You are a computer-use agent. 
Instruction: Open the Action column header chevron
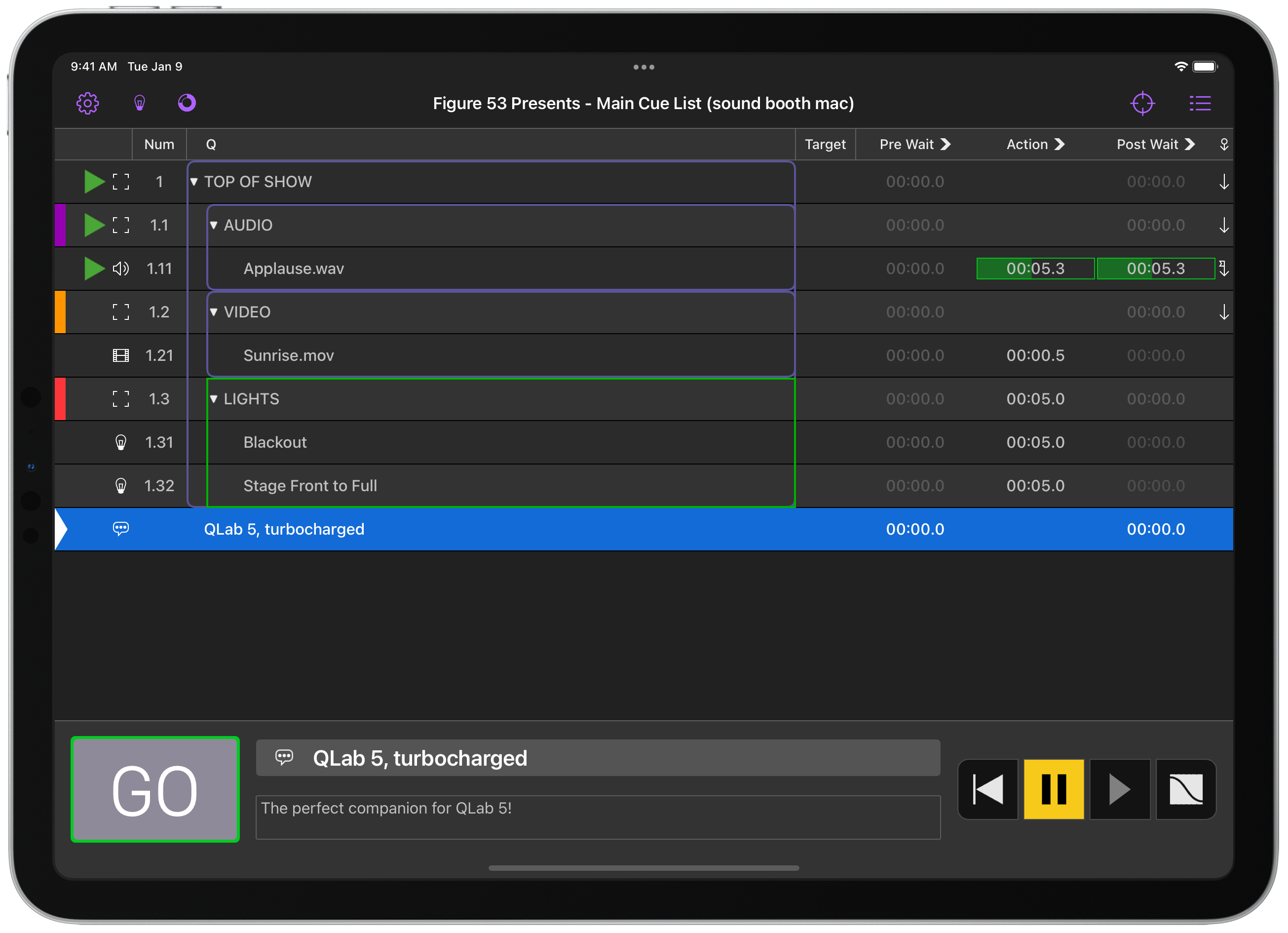click(1061, 144)
